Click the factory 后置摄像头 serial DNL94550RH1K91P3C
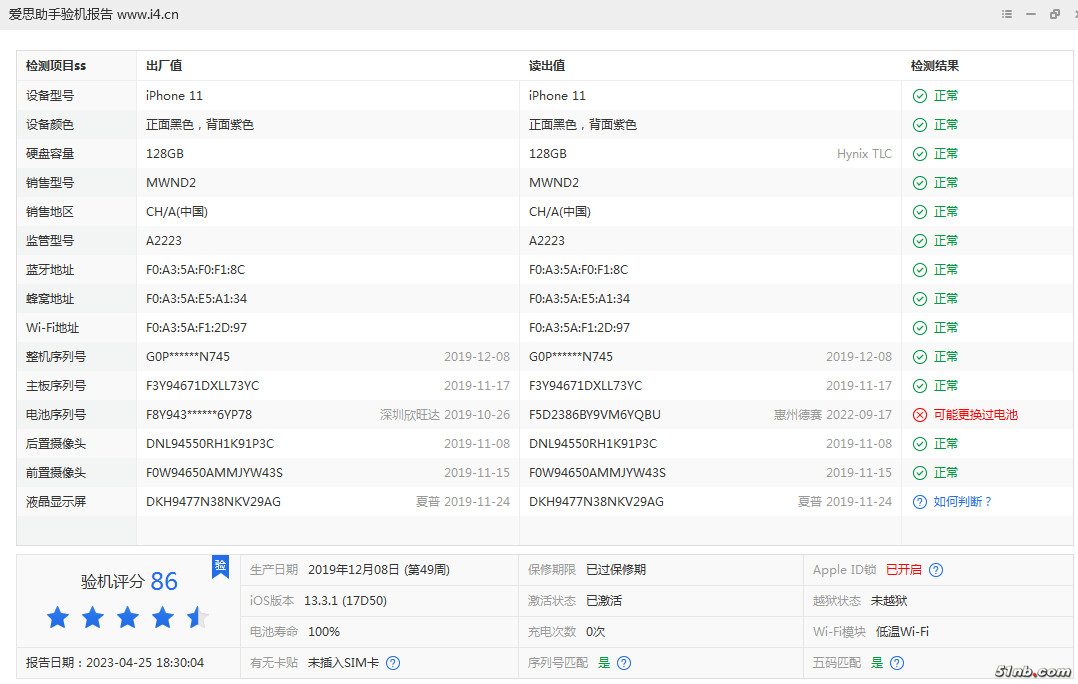This screenshot has width=1078, height=684. click(x=210, y=444)
